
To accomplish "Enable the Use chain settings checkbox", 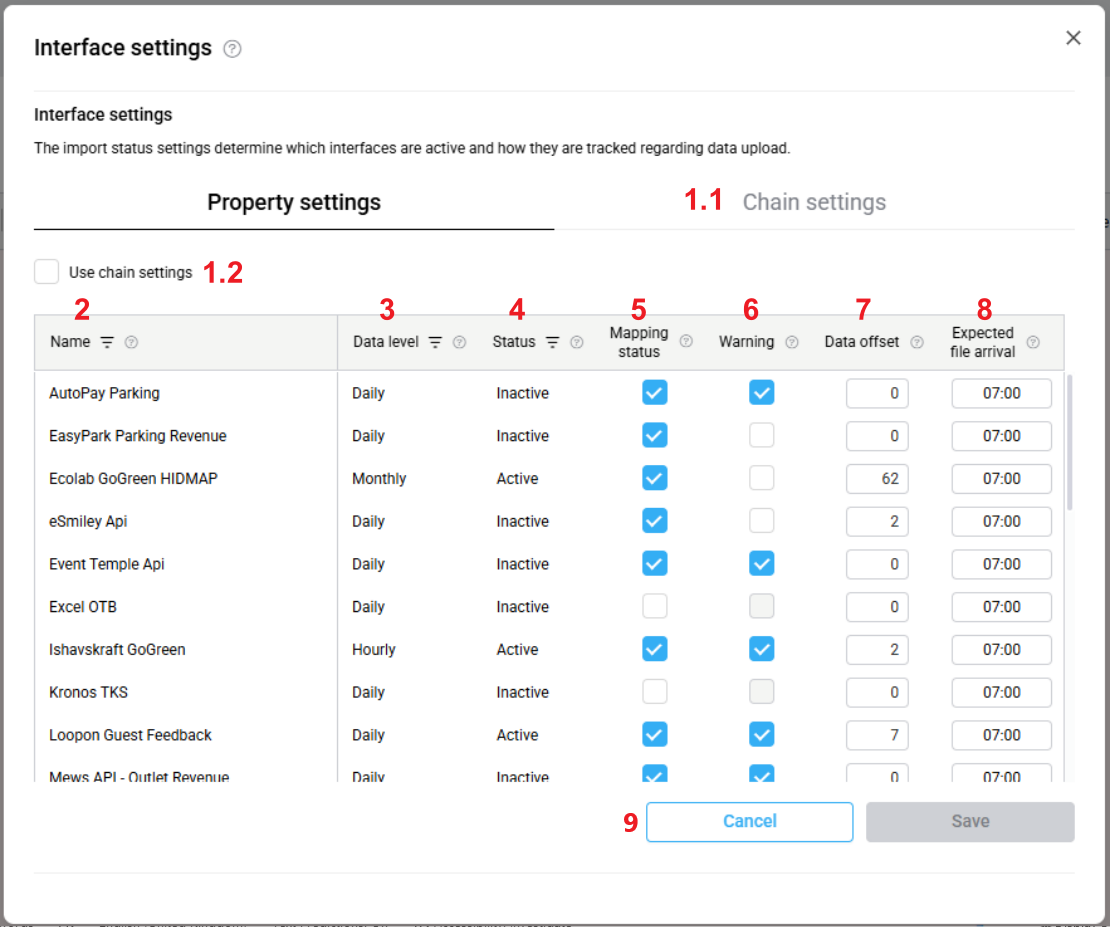I will coord(47,272).
